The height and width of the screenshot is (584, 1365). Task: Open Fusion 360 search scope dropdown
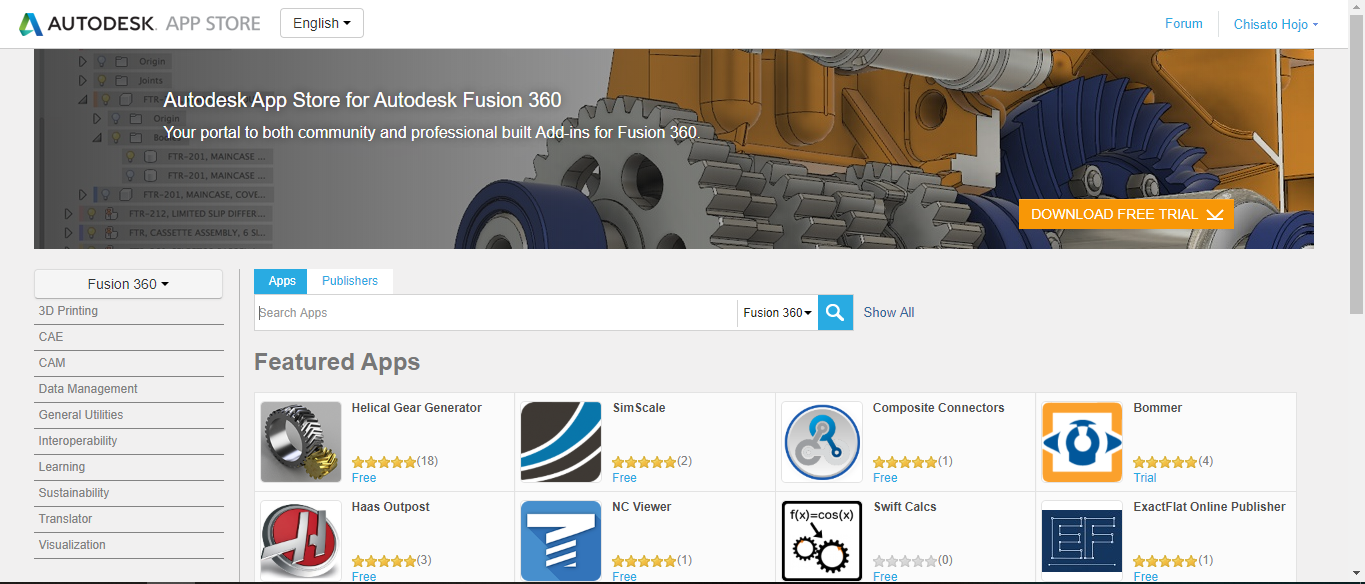pos(777,312)
